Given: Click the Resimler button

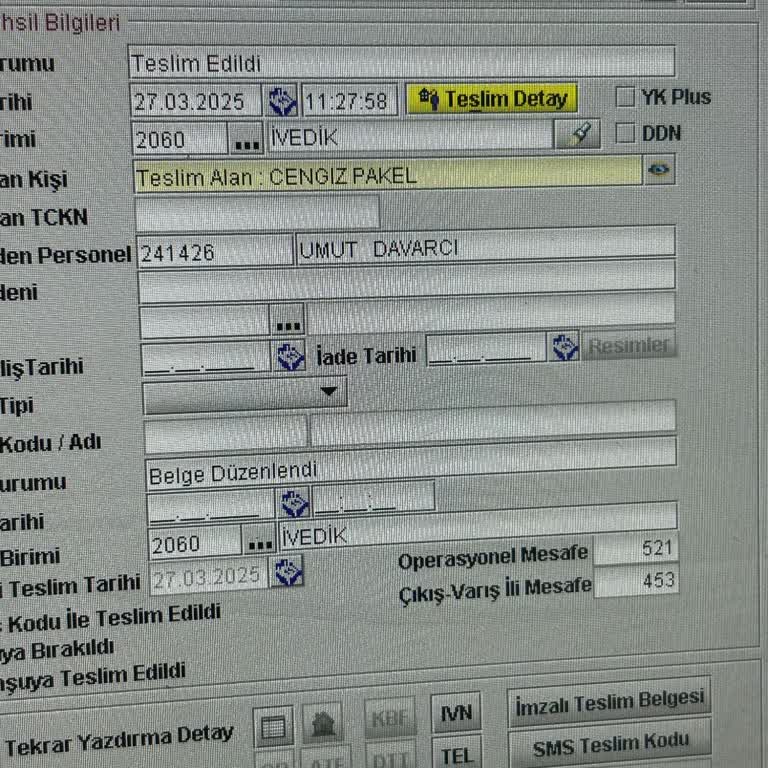Looking at the screenshot, I should pos(629,345).
